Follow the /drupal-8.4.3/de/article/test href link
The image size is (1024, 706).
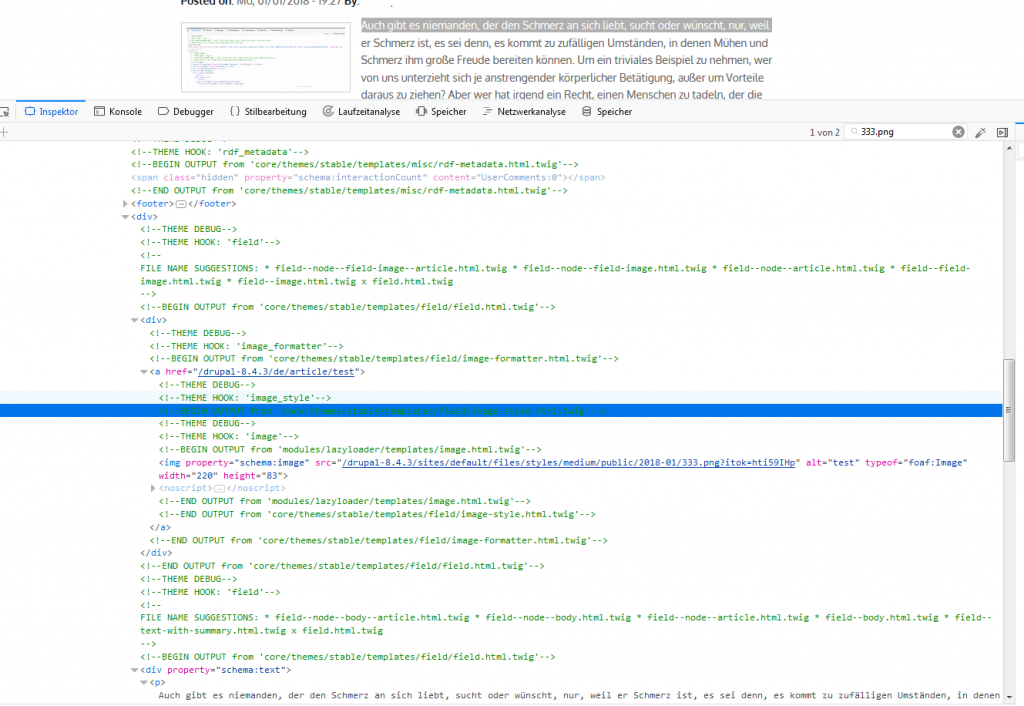(279, 371)
